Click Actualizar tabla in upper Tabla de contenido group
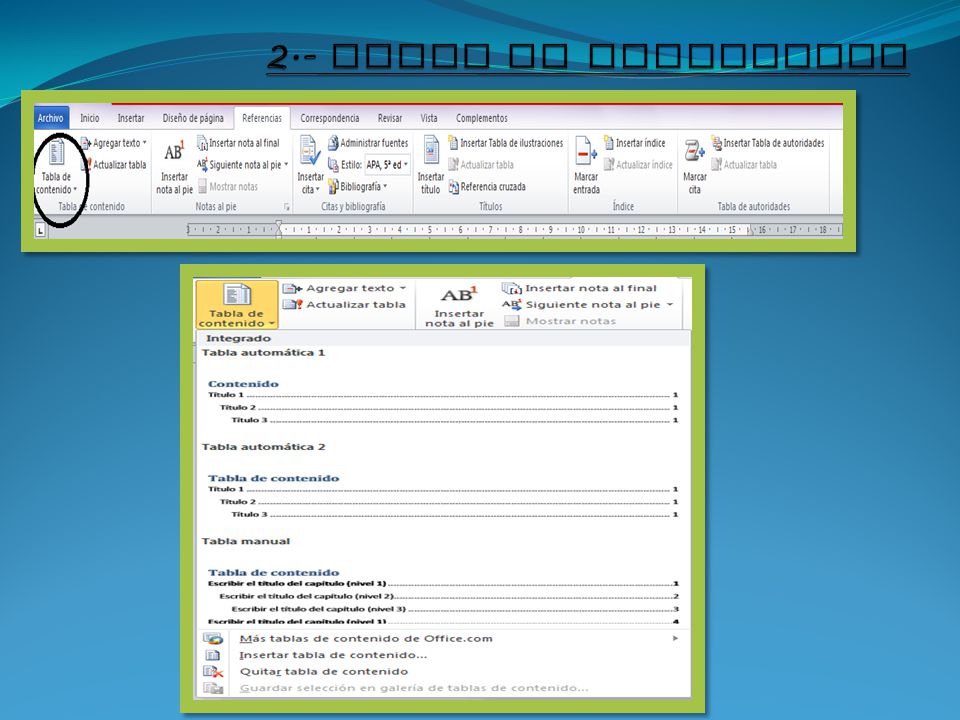Image resolution: width=960 pixels, height=720 pixels. pos(114,165)
